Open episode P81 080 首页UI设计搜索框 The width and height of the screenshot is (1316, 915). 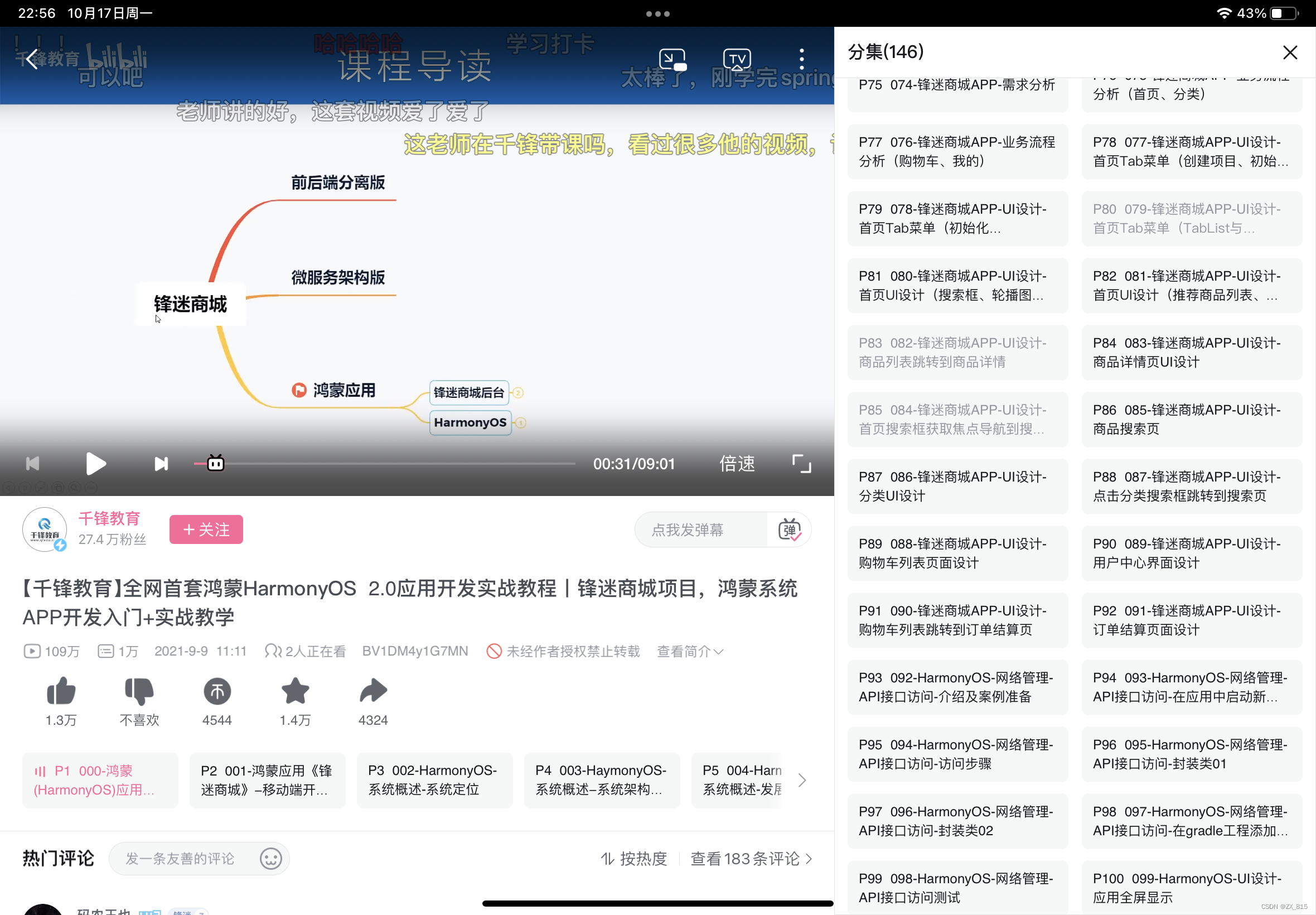957,286
